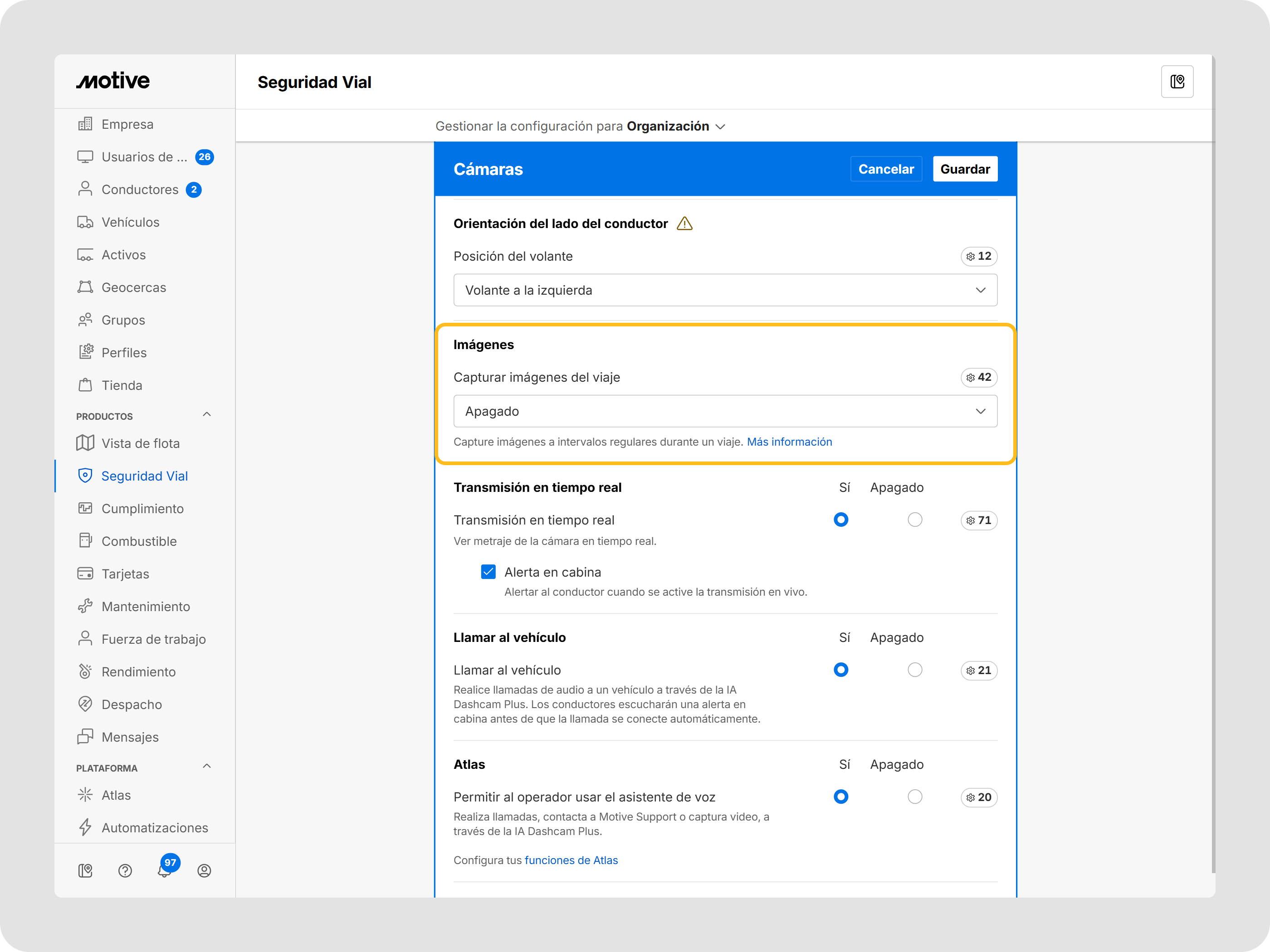Open Mantenimiento menu item
The height and width of the screenshot is (952, 1270).
145,607
